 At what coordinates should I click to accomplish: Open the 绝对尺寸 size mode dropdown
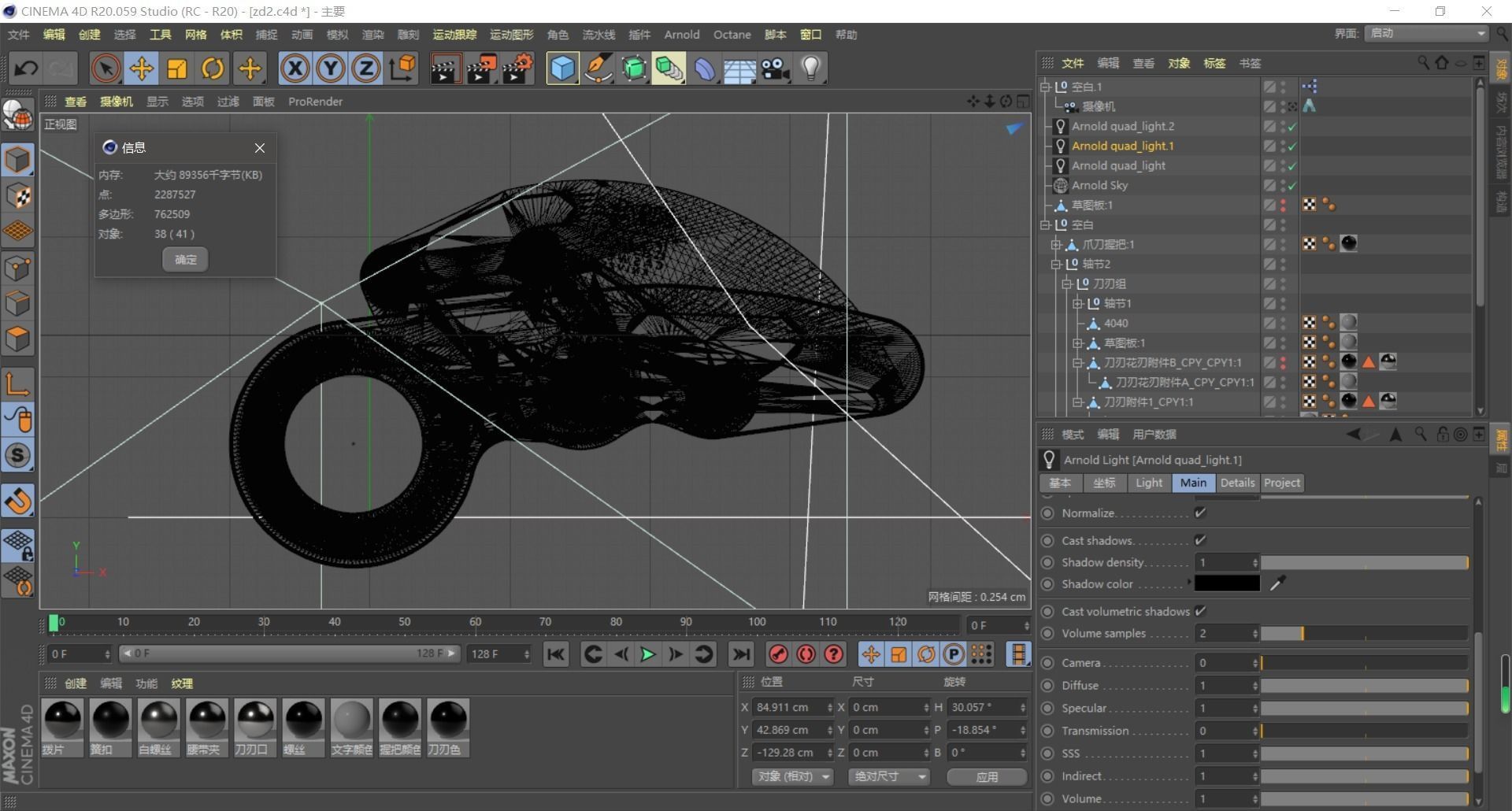tap(888, 777)
